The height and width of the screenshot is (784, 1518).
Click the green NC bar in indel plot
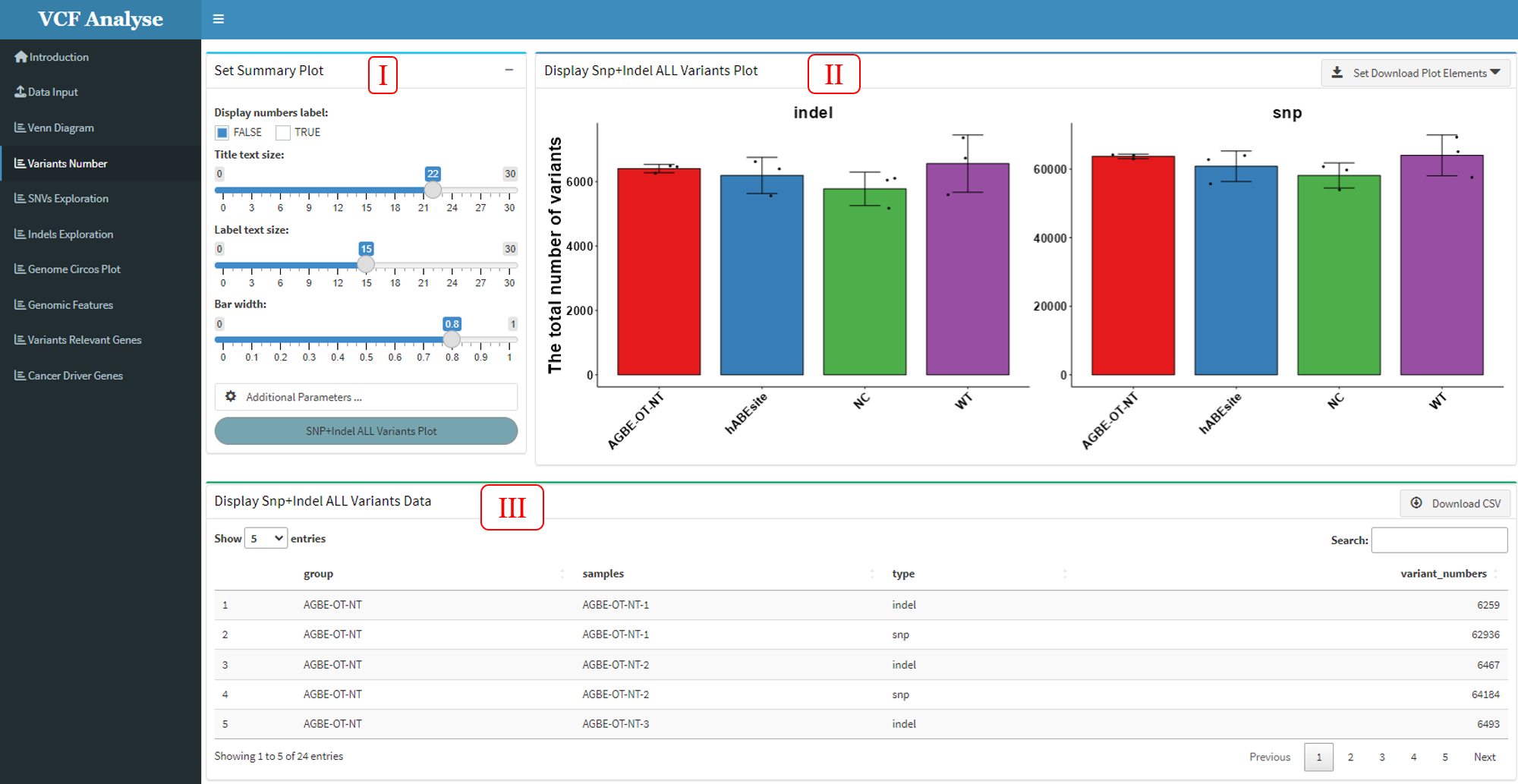tap(865, 282)
